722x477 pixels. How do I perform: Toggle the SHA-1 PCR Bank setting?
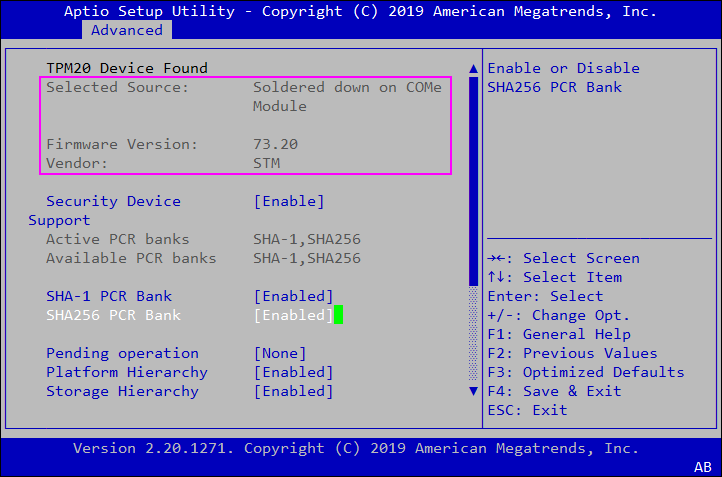pyautogui.click(x=293, y=297)
